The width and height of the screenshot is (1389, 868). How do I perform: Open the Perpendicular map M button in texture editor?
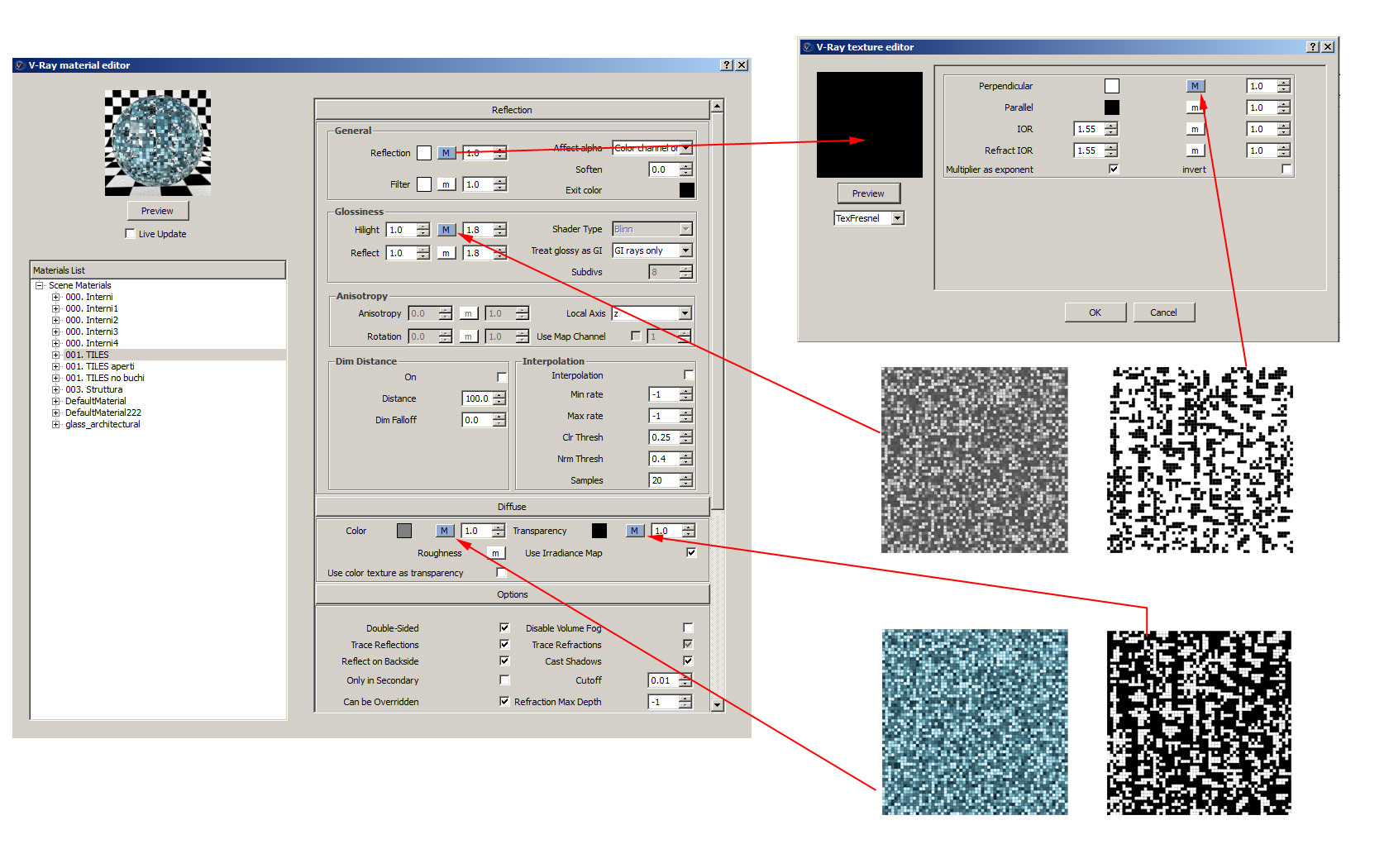1195,86
